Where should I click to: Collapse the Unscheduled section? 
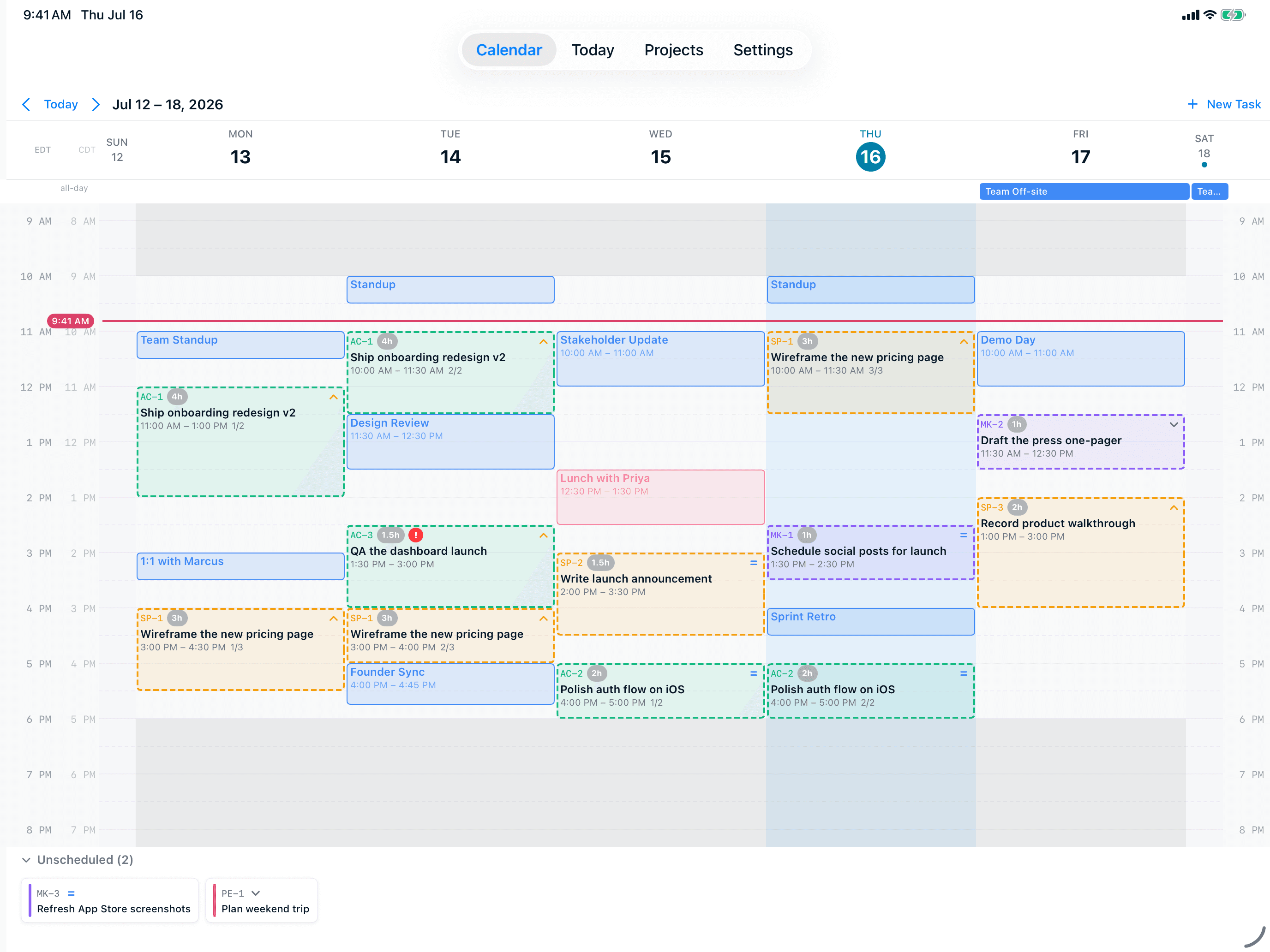[x=26, y=860]
